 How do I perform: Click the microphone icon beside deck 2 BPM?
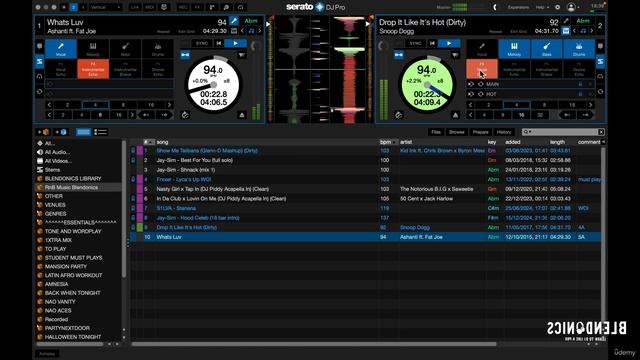click(566, 21)
